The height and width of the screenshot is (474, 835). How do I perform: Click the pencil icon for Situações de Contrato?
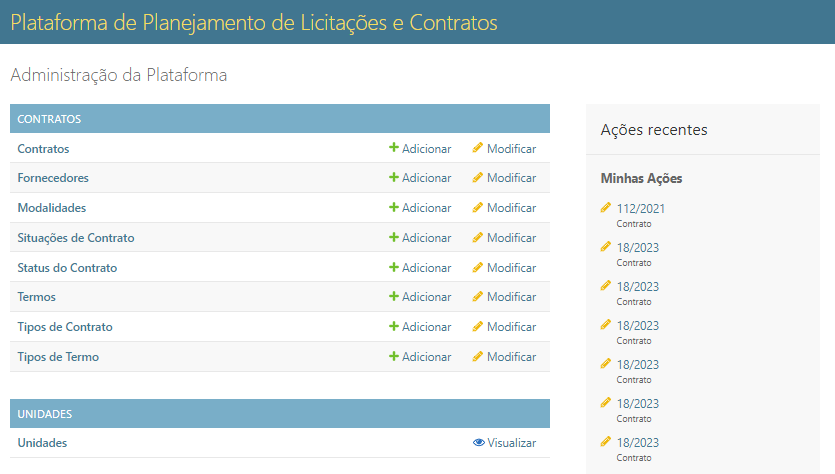[478, 237]
